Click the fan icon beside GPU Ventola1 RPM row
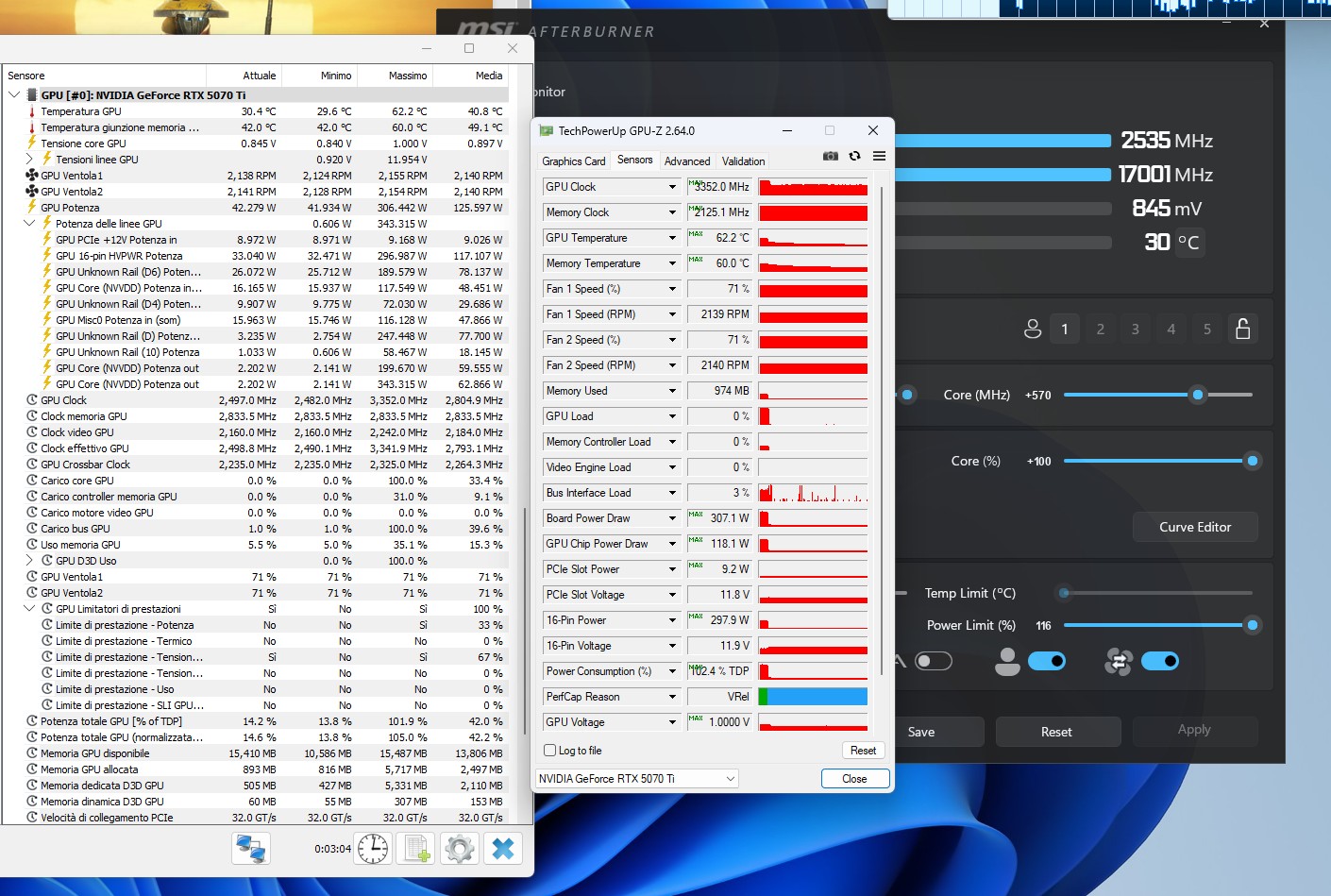This screenshot has width=1331, height=896. (x=32, y=176)
